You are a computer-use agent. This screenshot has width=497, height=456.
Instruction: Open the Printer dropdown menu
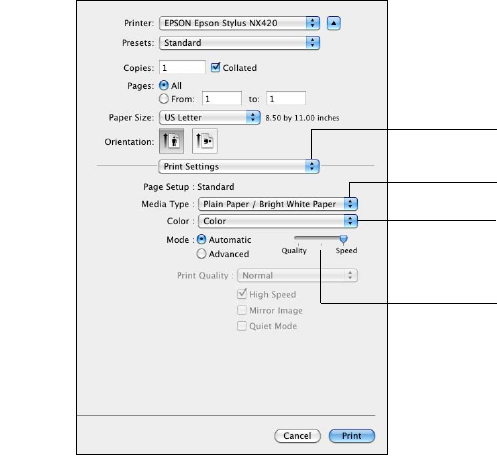[239, 23]
